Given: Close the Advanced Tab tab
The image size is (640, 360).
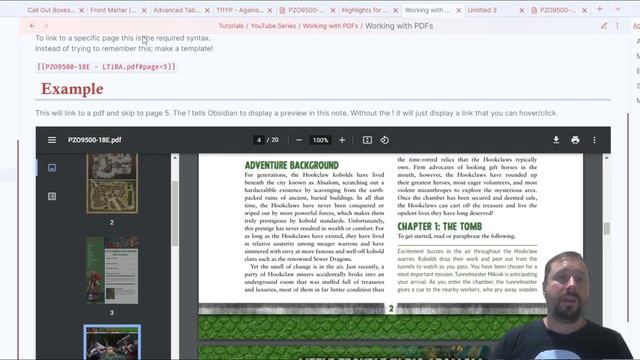Looking at the screenshot, I should pyautogui.click(x=207, y=10).
